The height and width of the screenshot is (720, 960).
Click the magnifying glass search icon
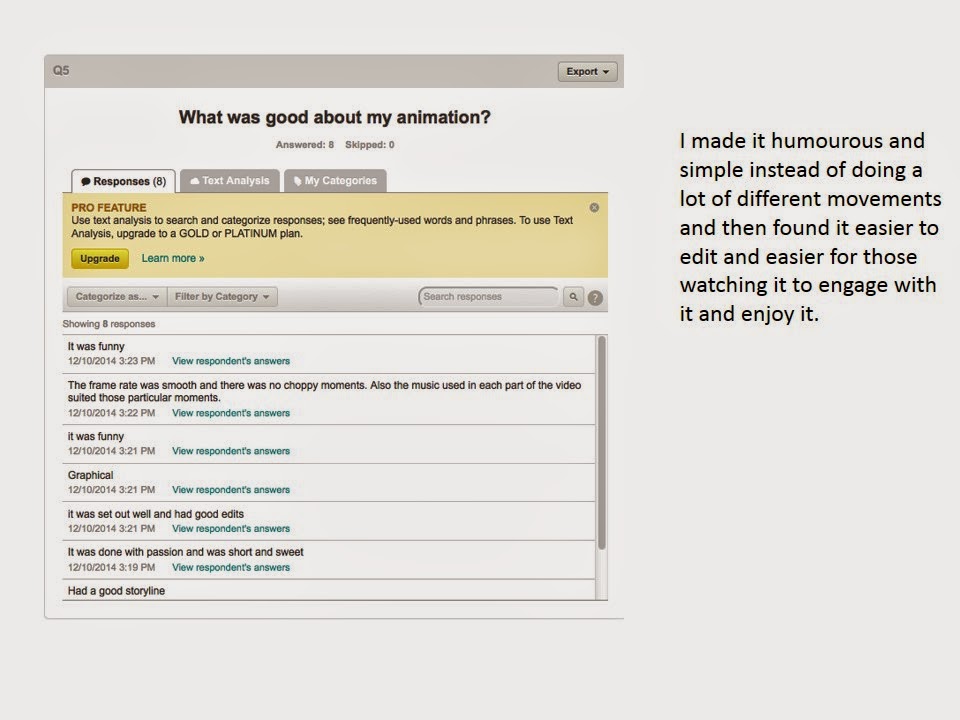click(x=574, y=296)
